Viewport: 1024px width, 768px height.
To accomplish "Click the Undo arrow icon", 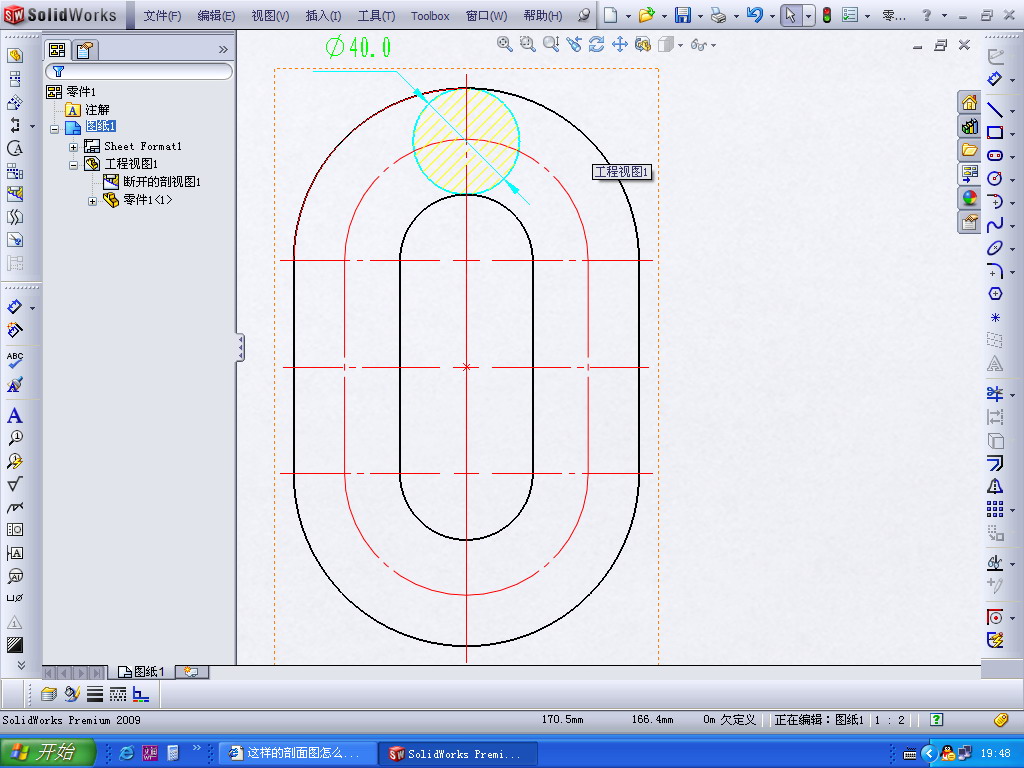I will point(754,15).
